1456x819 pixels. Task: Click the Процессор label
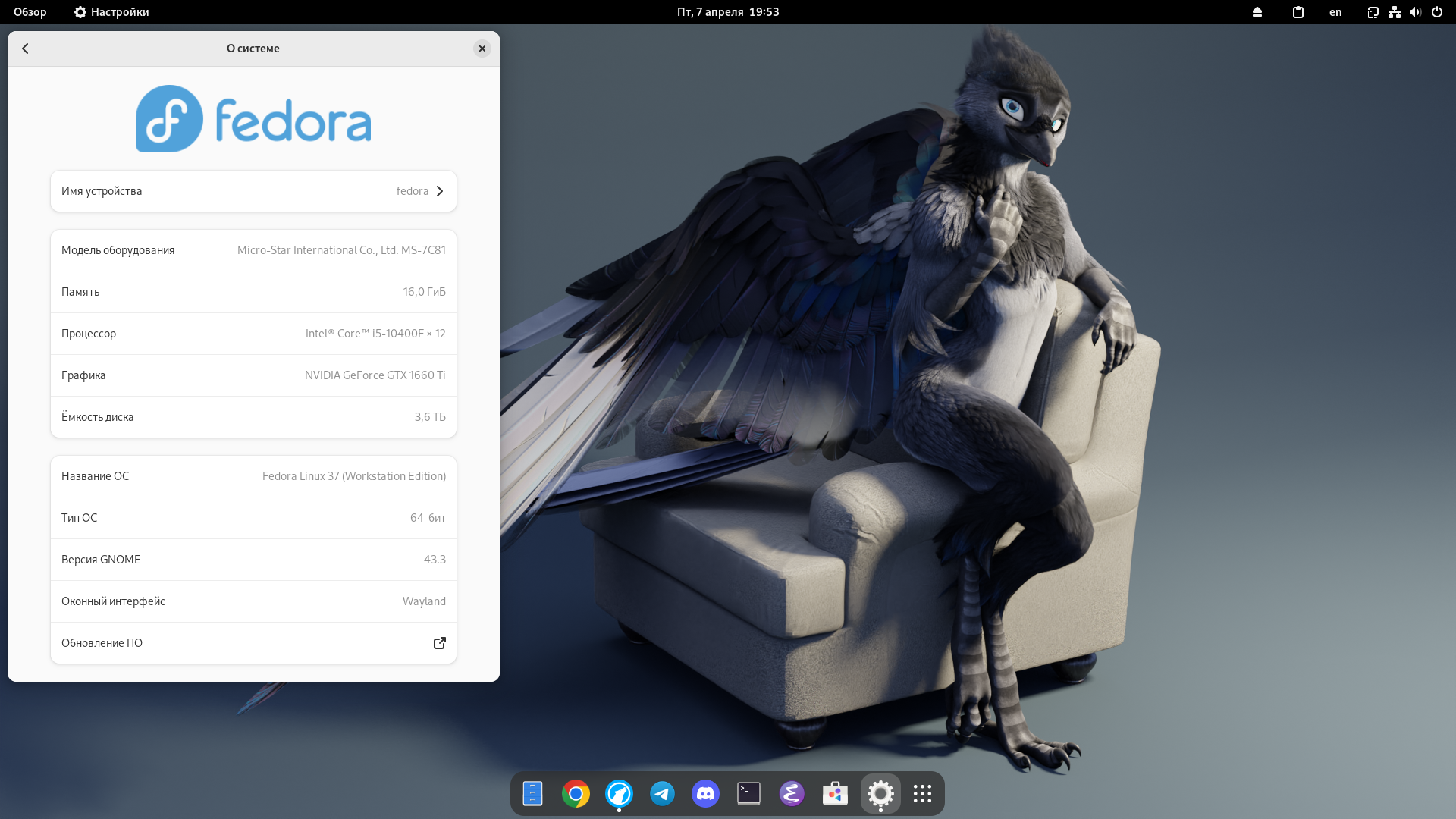click(x=89, y=334)
